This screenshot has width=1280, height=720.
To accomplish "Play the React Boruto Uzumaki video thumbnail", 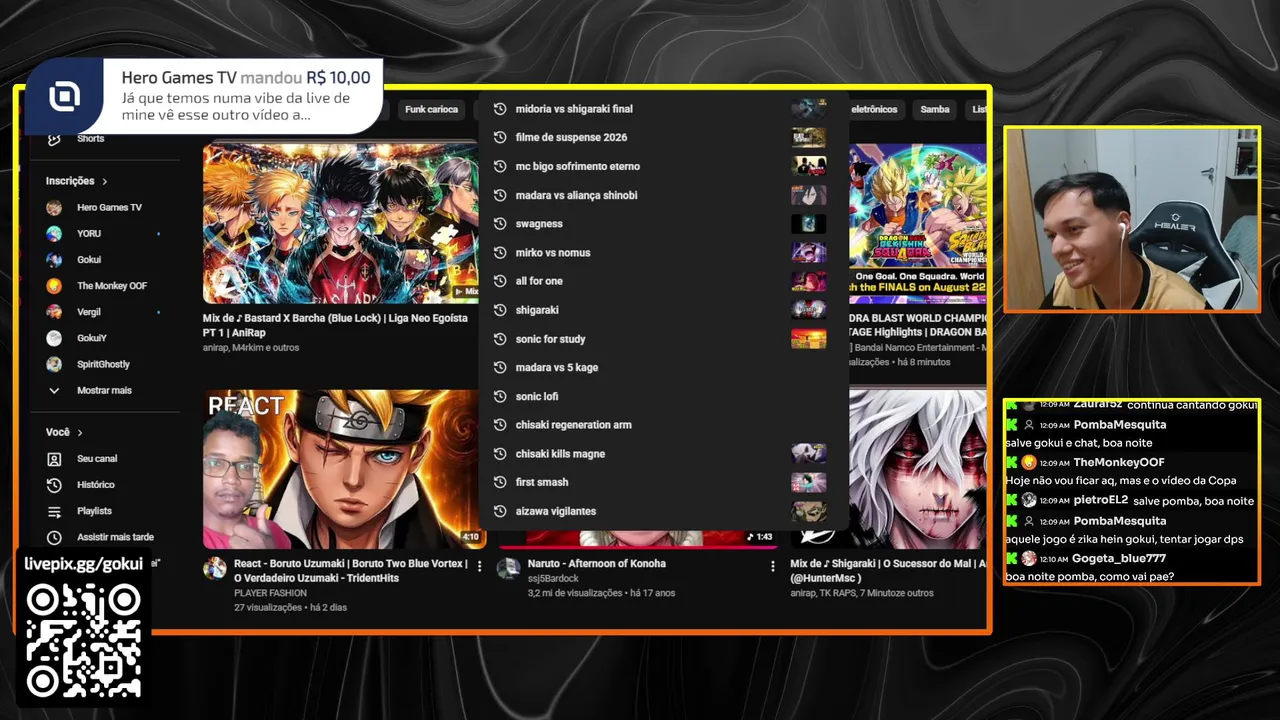I will pos(344,469).
